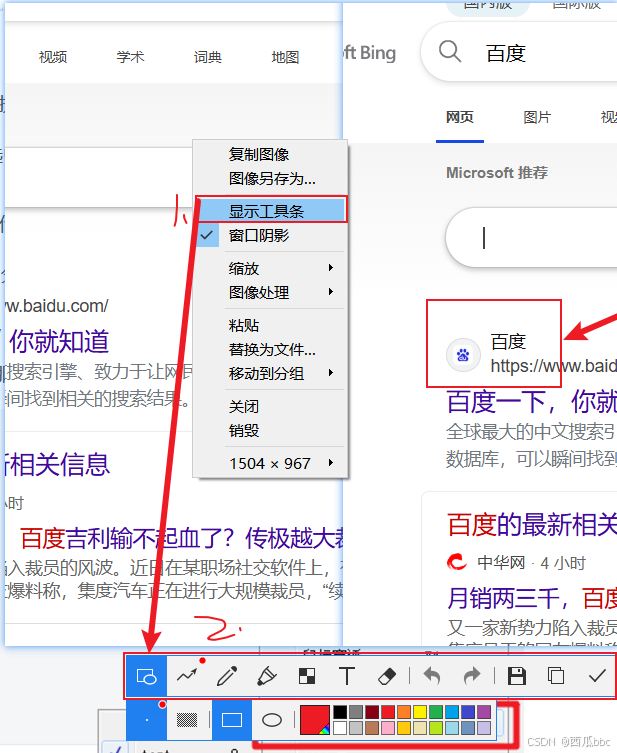Click the Bing search box containing 百度
Image resolution: width=617 pixels, height=753 pixels.
pos(520,51)
